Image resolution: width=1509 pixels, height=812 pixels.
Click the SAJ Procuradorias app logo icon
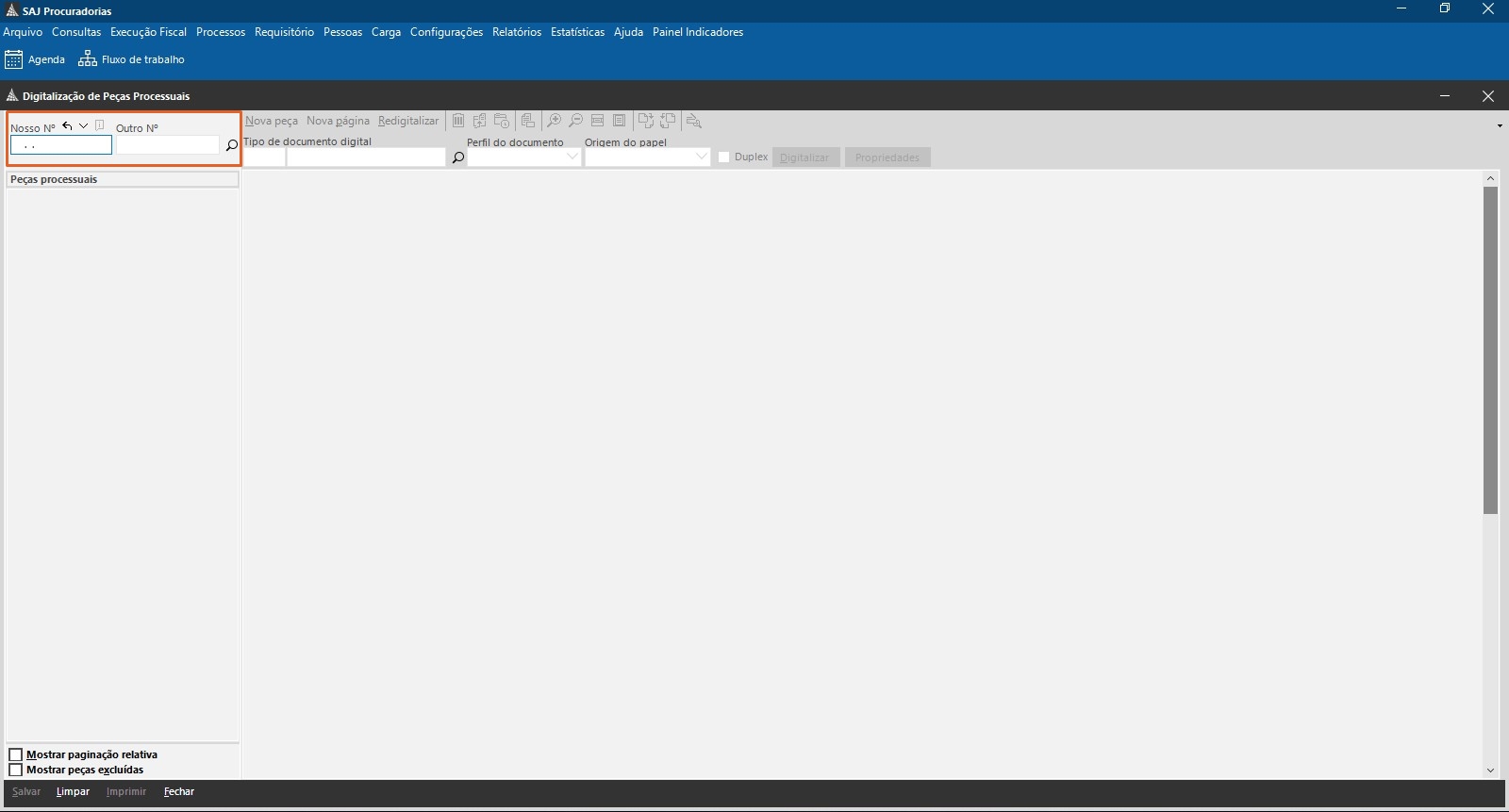[x=11, y=10]
